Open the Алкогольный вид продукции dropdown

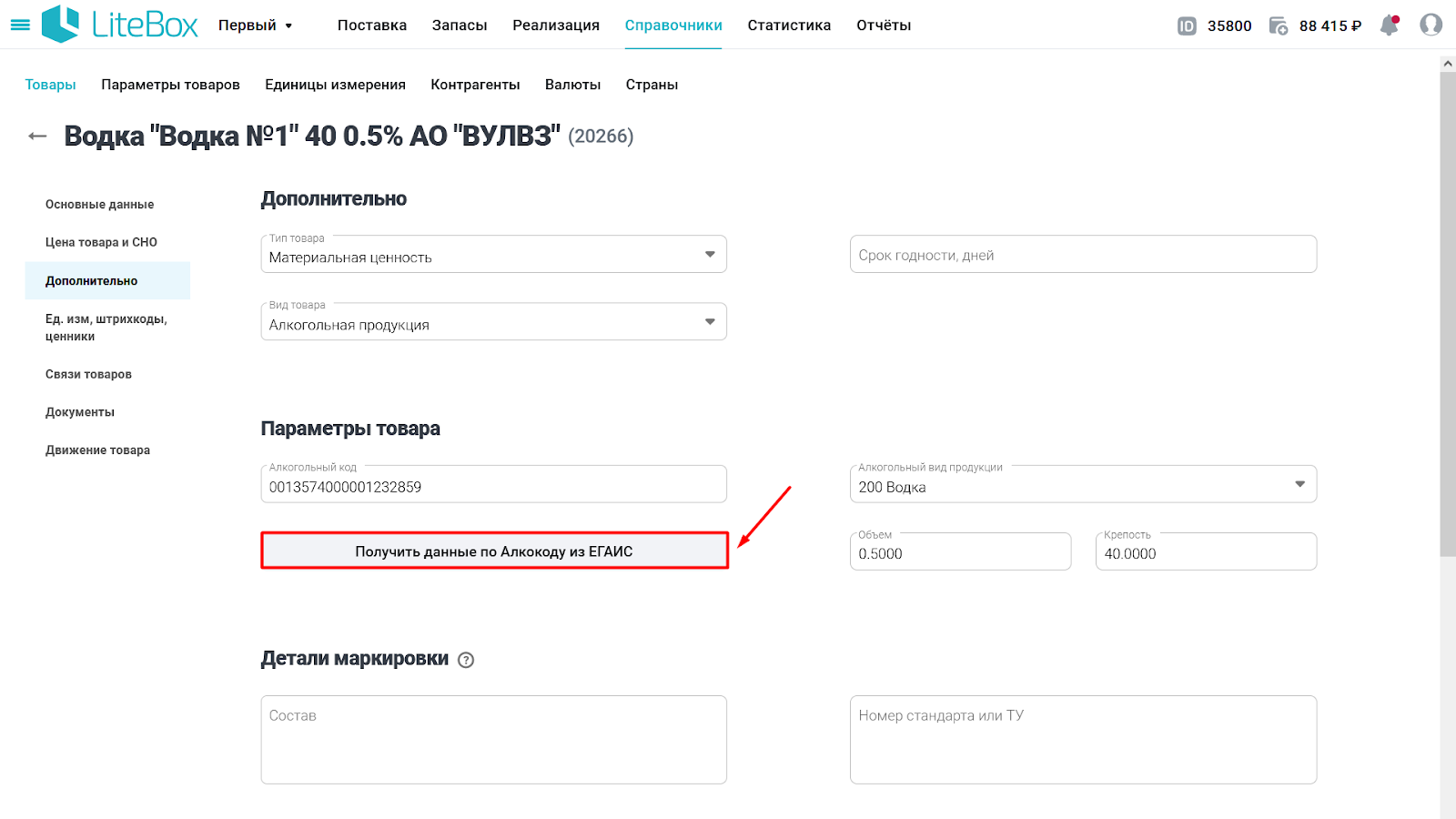pyautogui.click(x=1083, y=484)
